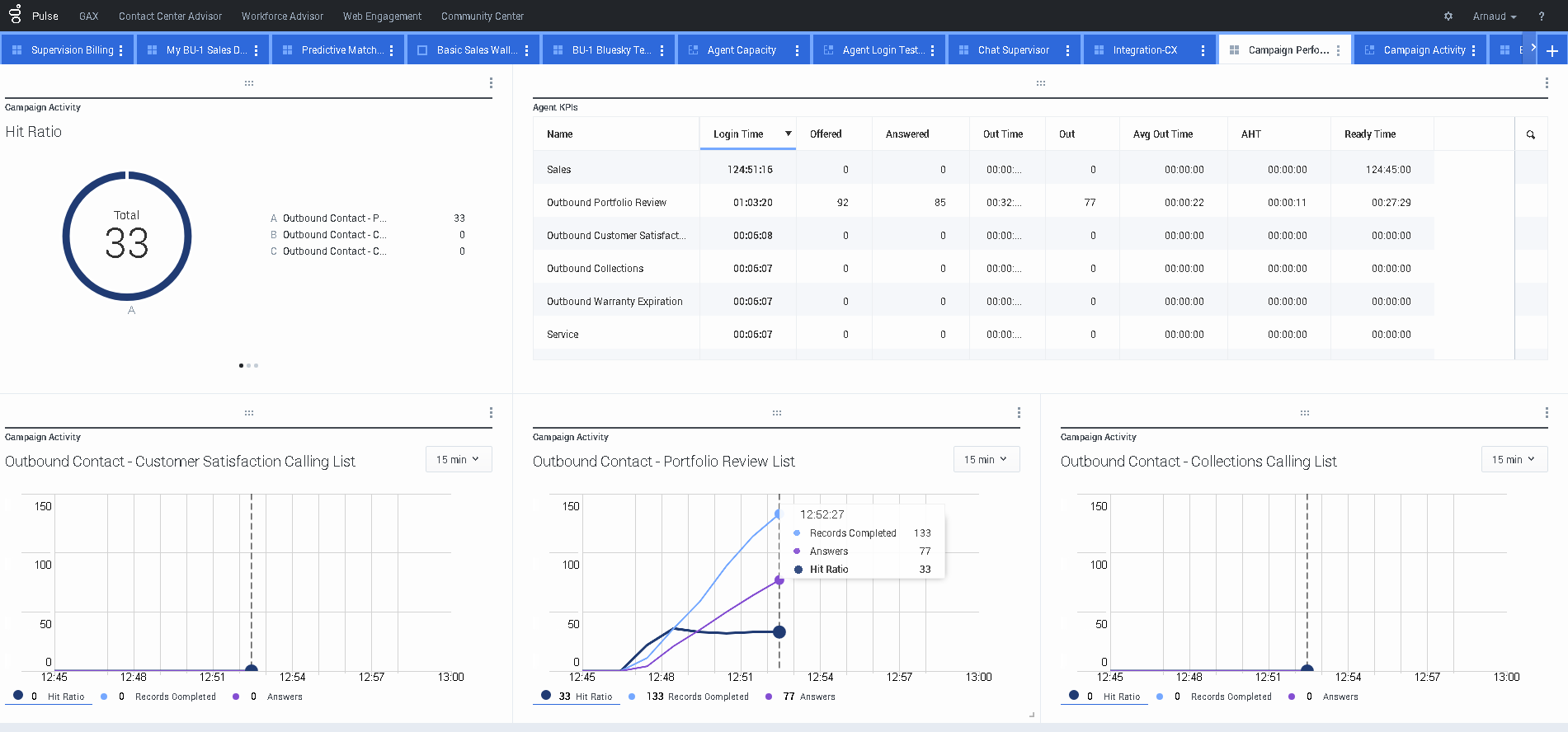Image resolution: width=1568 pixels, height=732 pixels.
Task: Add a new dashboard tab with plus icon
Action: (1552, 51)
